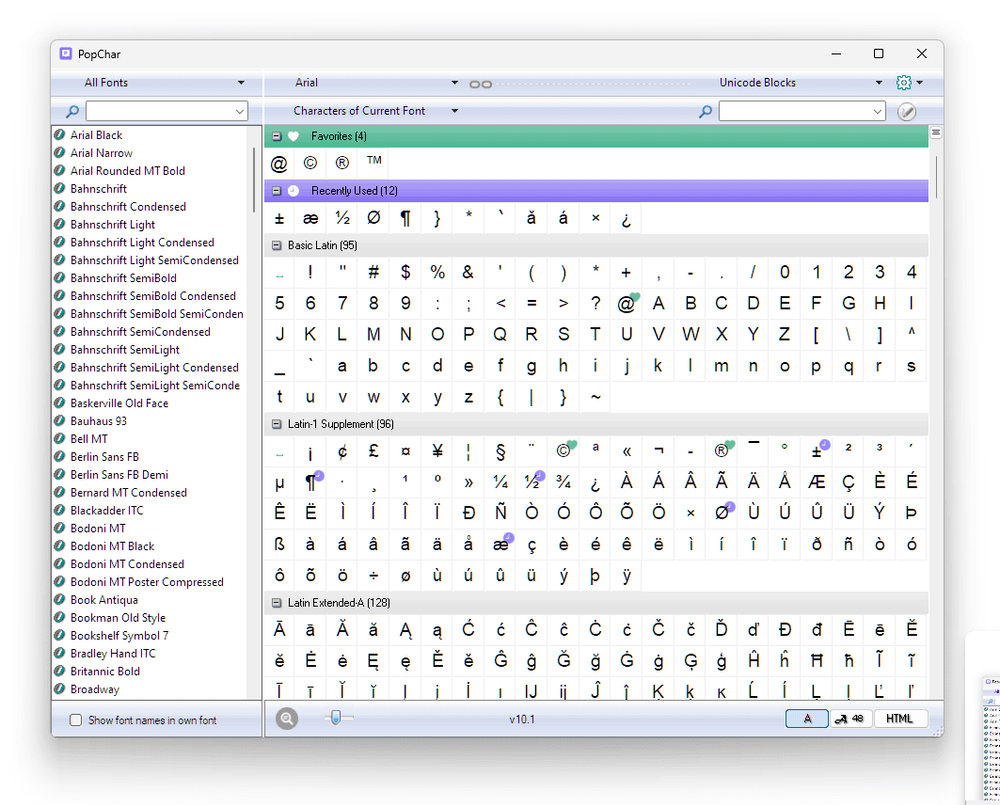The height and width of the screenshot is (805, 1000).
Task: Select Baskerville Old Face font
Action: tap(119, 403)
